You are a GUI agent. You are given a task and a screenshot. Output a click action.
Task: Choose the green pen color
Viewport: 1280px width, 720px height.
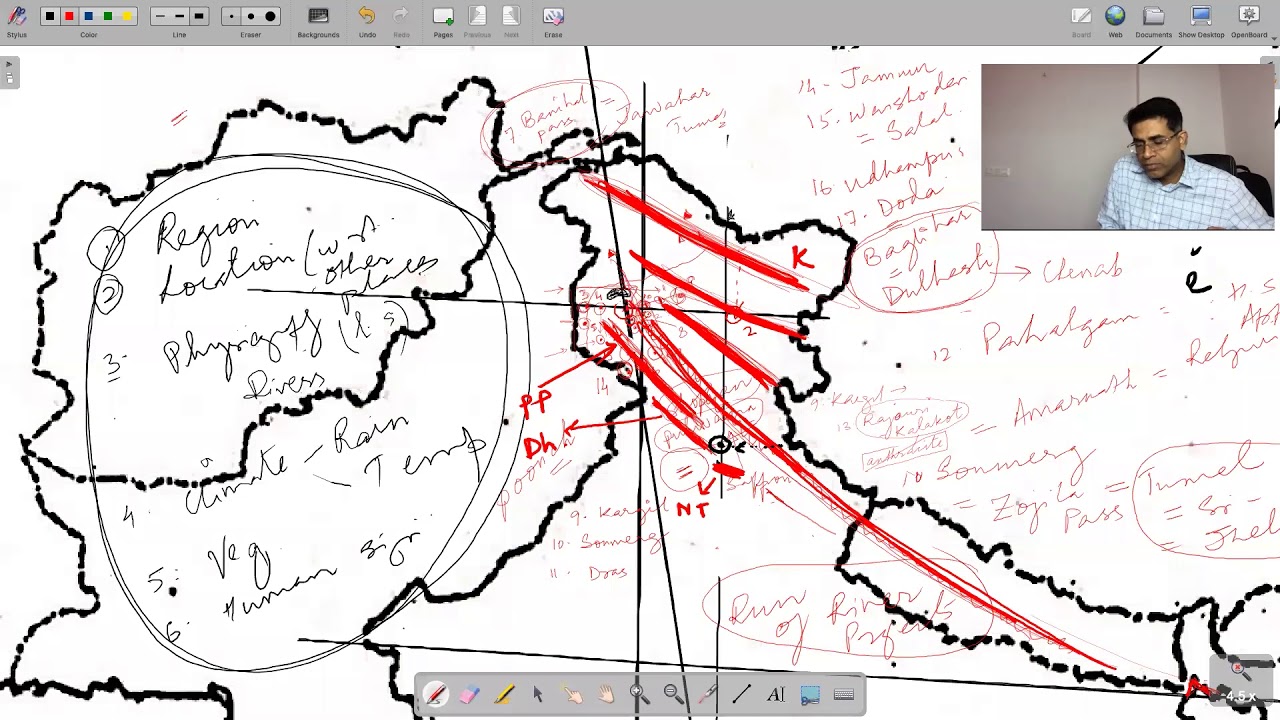pyautogui.click(x=109, y=16)
